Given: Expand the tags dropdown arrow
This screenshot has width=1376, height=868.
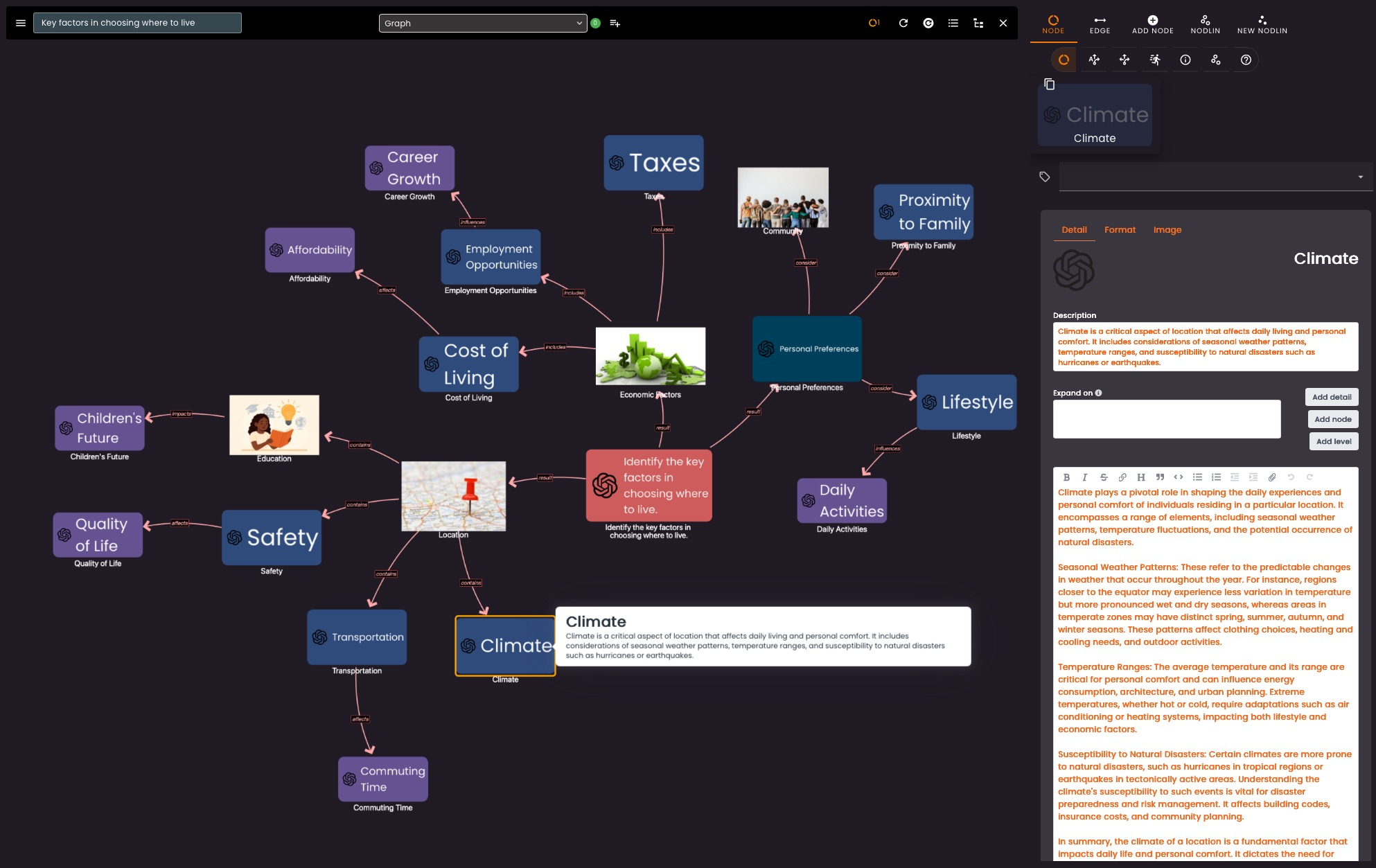Looking at the screenshot, I should pos(1360,177).
